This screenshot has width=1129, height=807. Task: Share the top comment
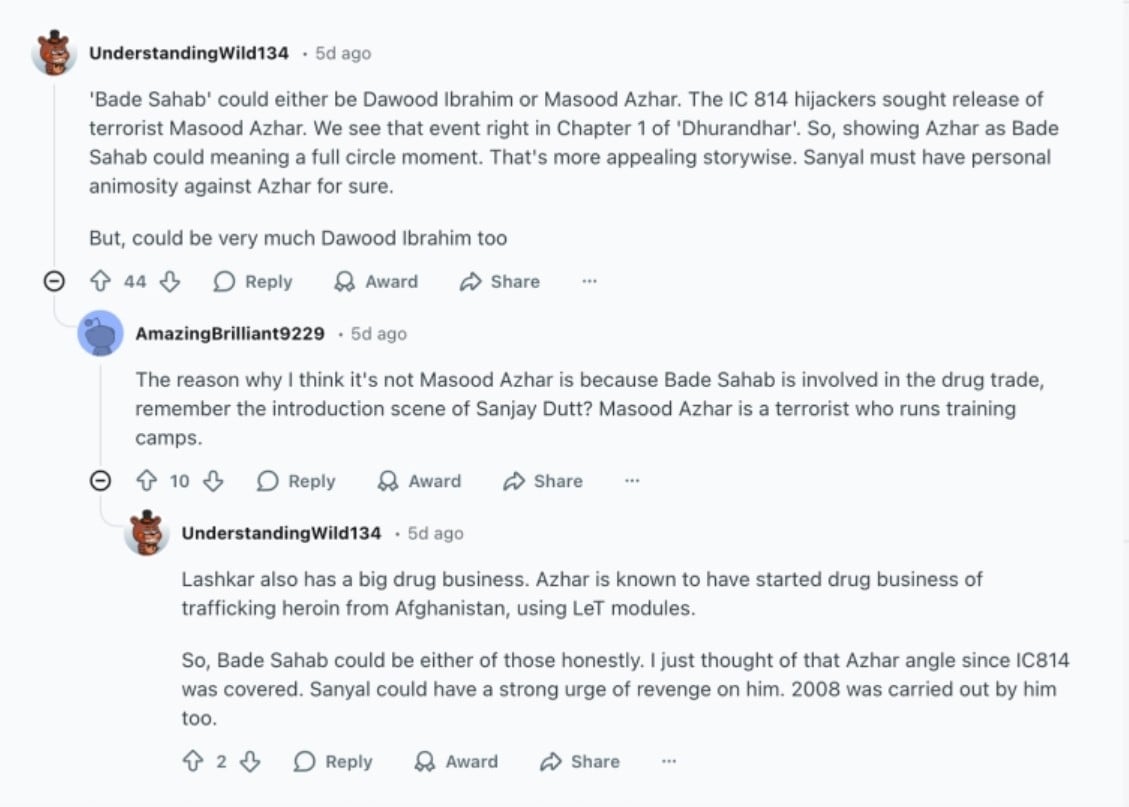(x=498, y=281)
